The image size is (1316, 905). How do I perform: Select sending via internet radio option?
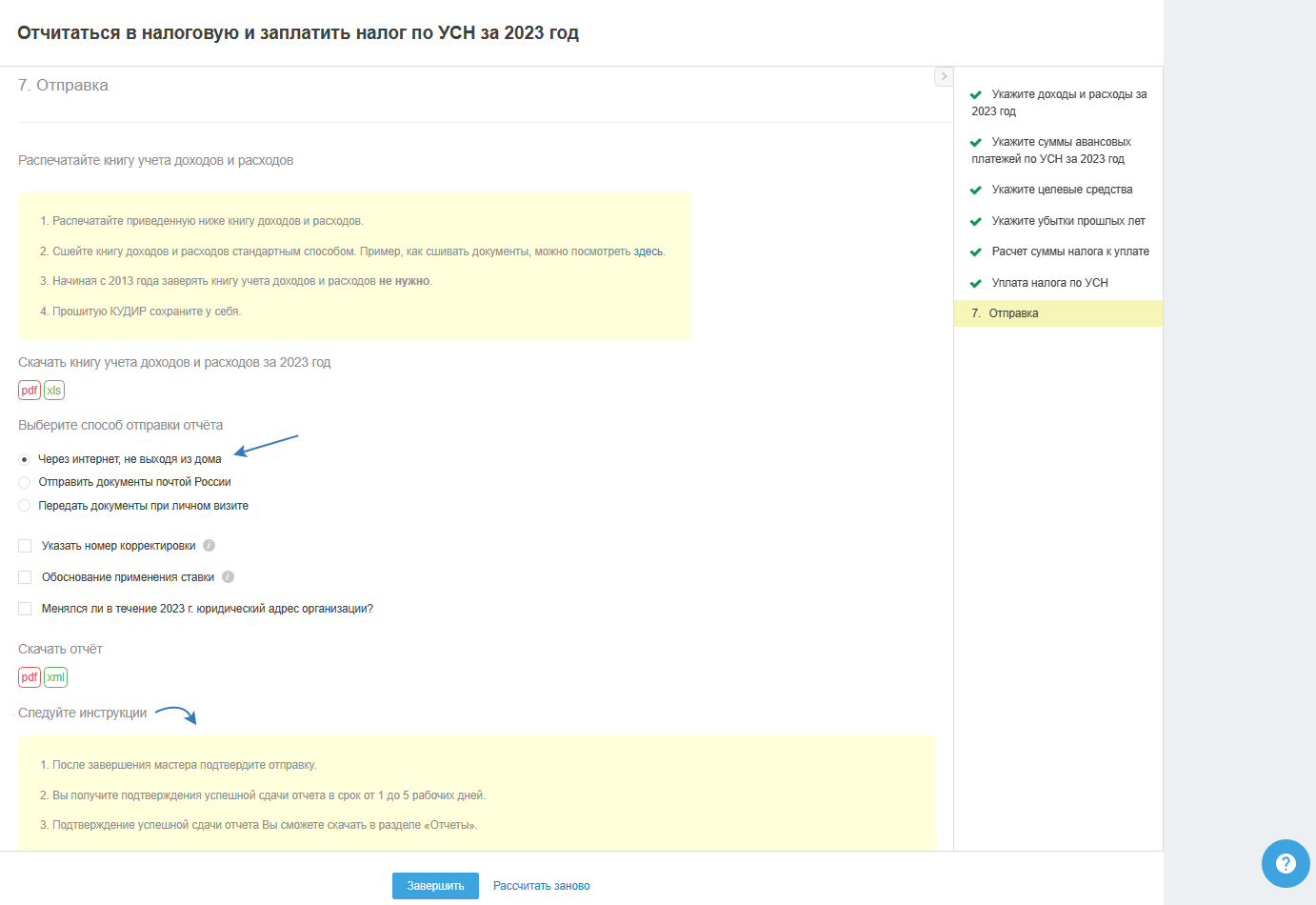25,459
